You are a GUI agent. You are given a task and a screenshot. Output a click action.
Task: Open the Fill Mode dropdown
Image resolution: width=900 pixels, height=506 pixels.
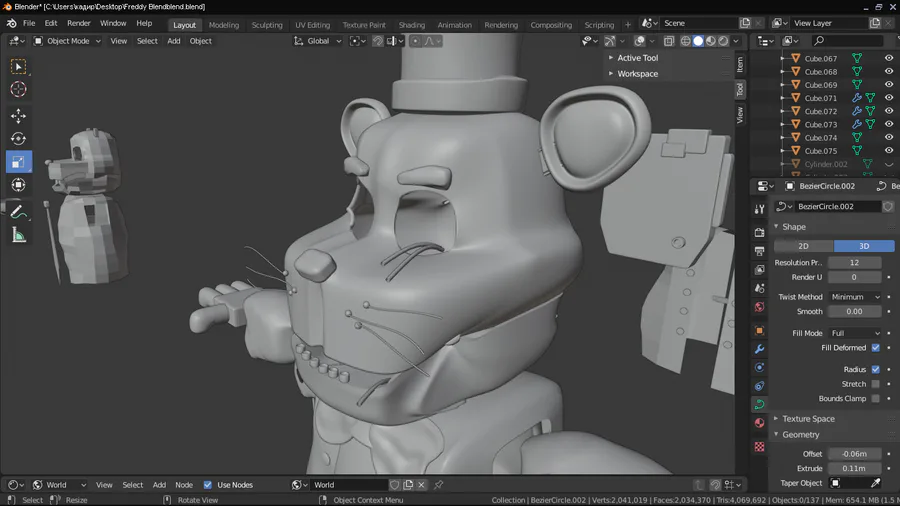(x=855, y=333)
